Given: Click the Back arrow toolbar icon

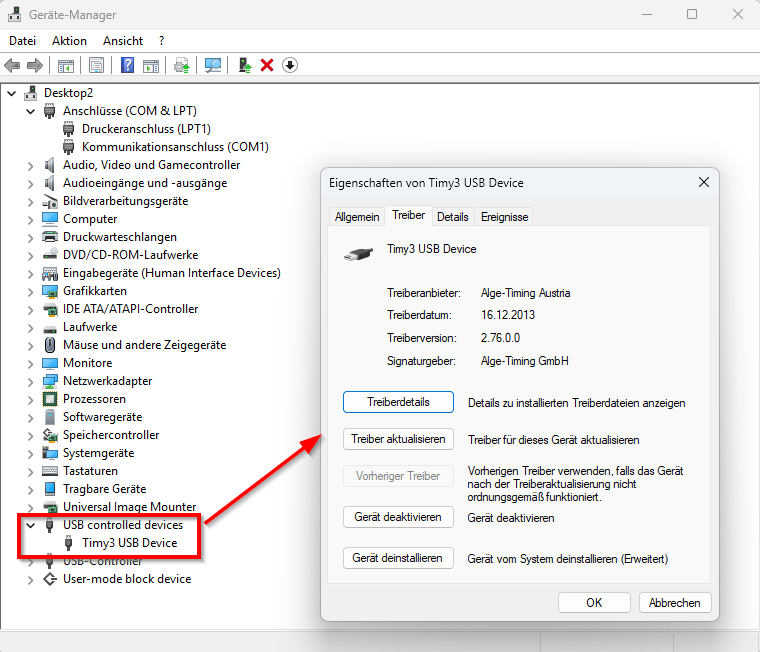Looking at the screenshot, I should point(12,65).
